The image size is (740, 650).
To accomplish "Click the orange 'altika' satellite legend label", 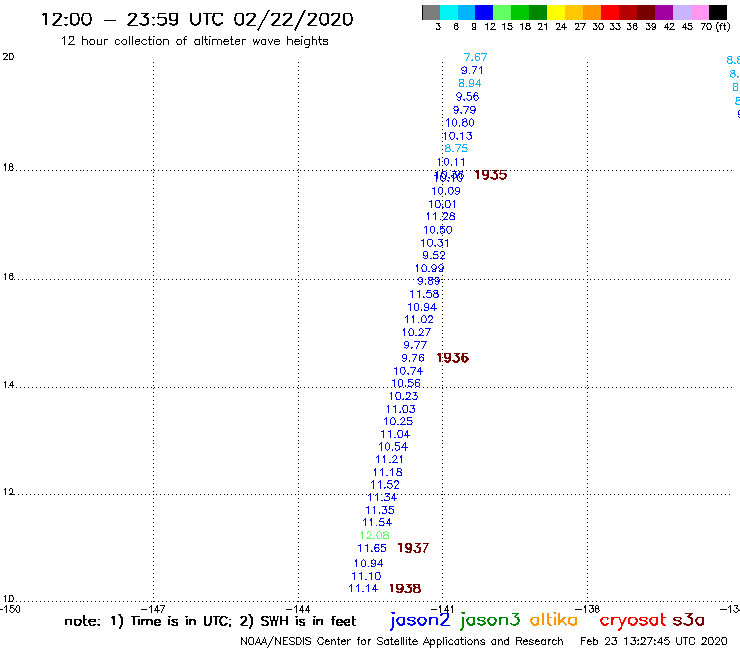I will click(x=554, y=620).
